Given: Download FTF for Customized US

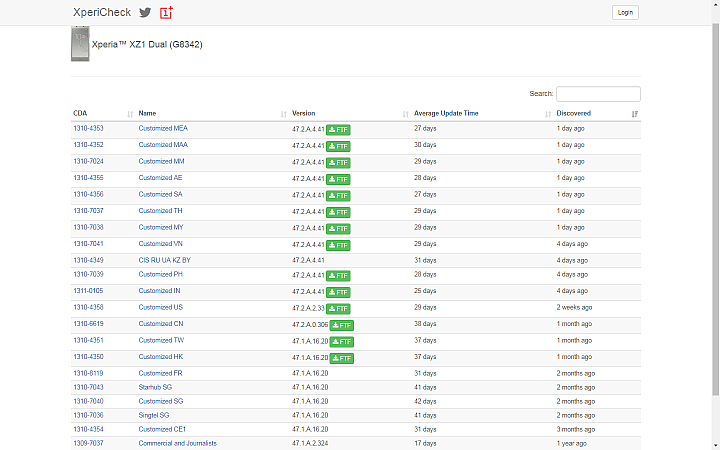Looking at the screenshot, I should [x=338, y=309].
